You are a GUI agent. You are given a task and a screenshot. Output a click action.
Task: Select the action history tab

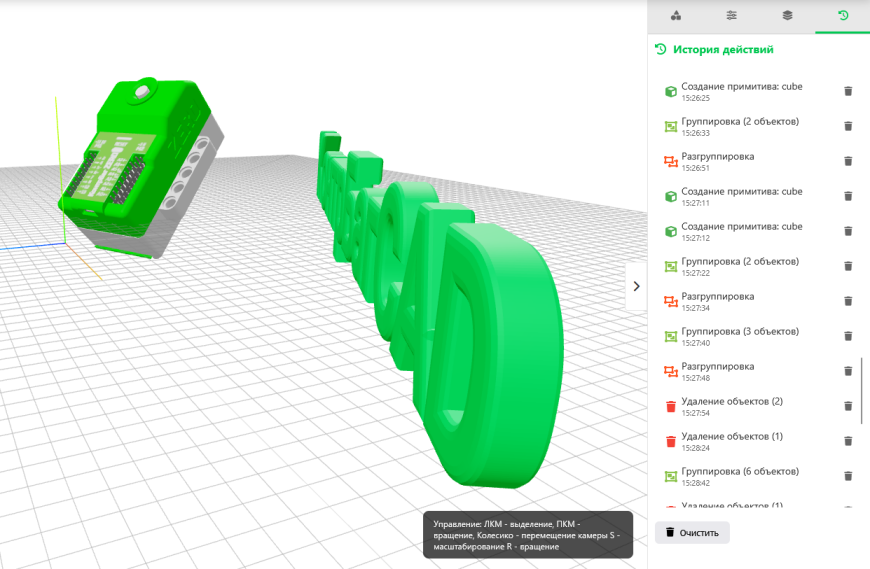(x=842, y=16)
